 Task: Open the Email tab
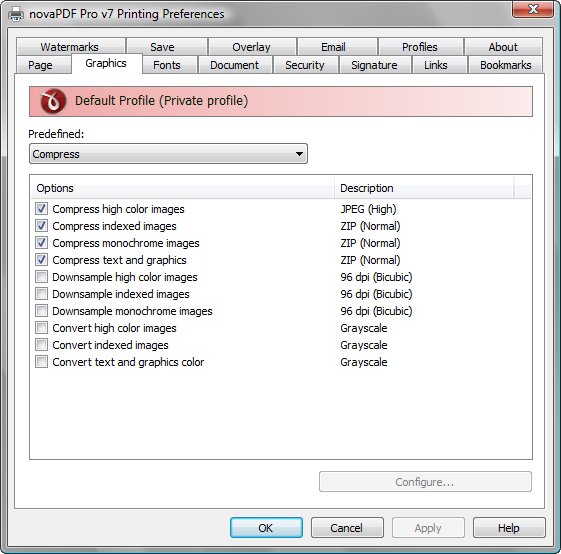(337, 47)
